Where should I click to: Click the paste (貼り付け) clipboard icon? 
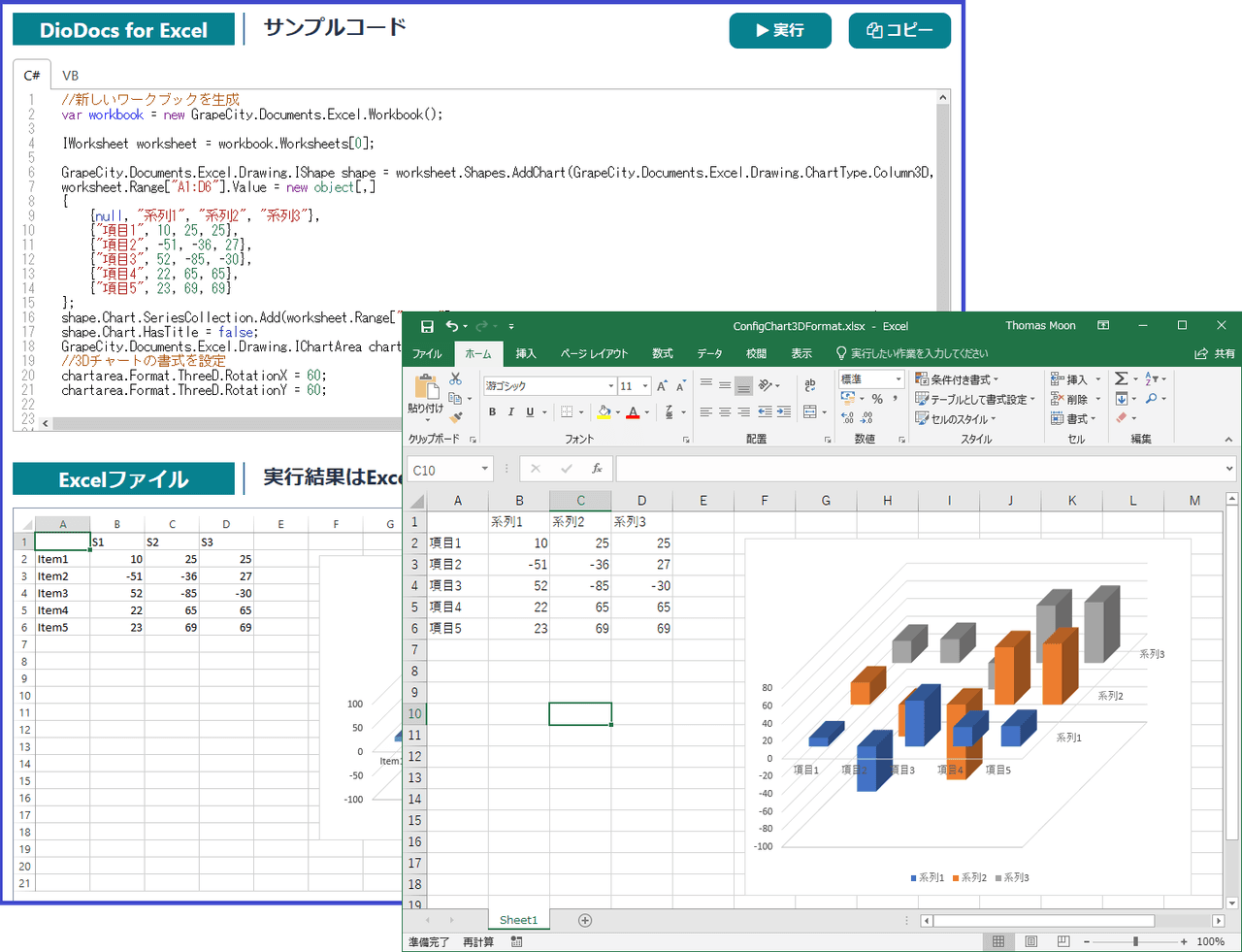[426, 387]
